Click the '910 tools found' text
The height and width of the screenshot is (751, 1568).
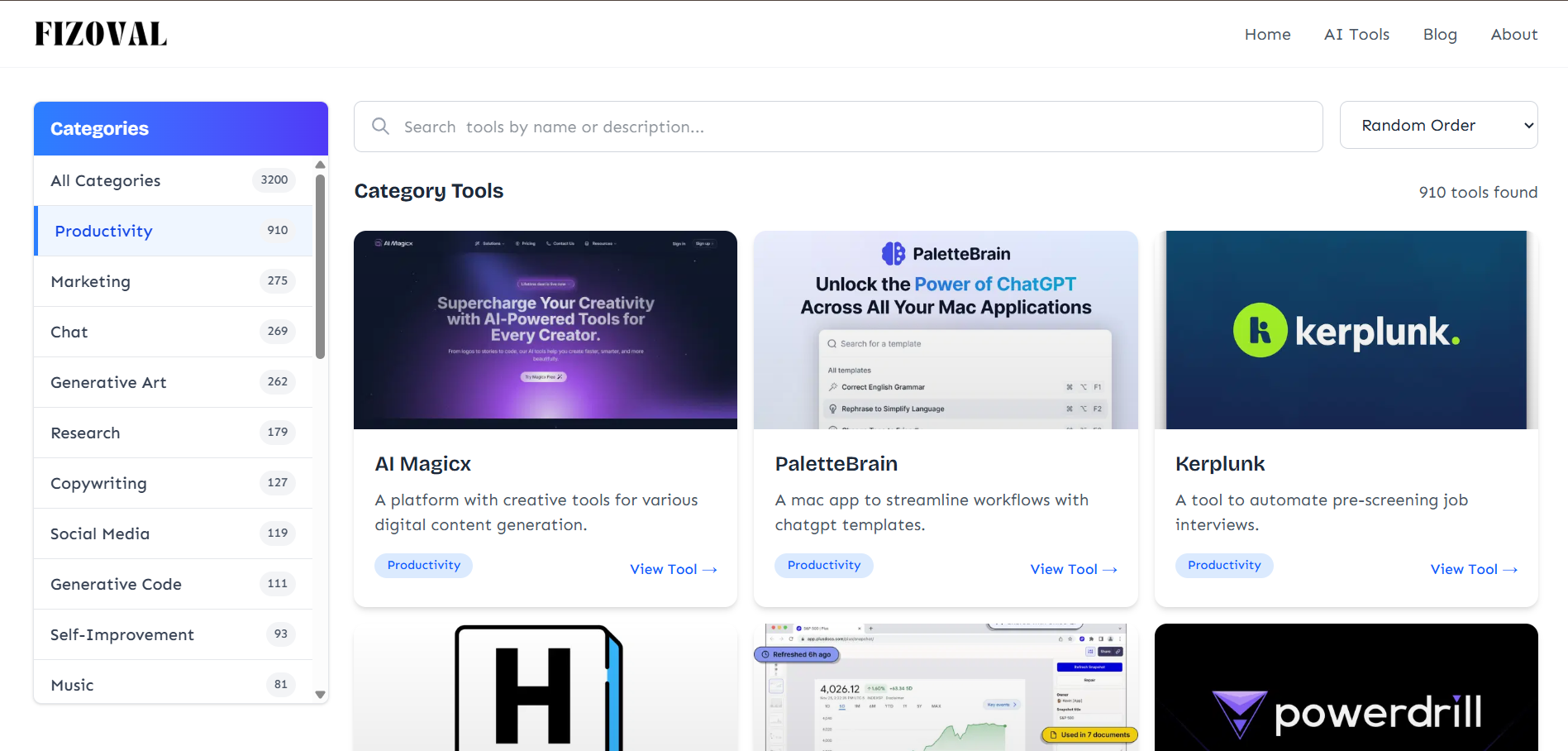[1478, 192]
